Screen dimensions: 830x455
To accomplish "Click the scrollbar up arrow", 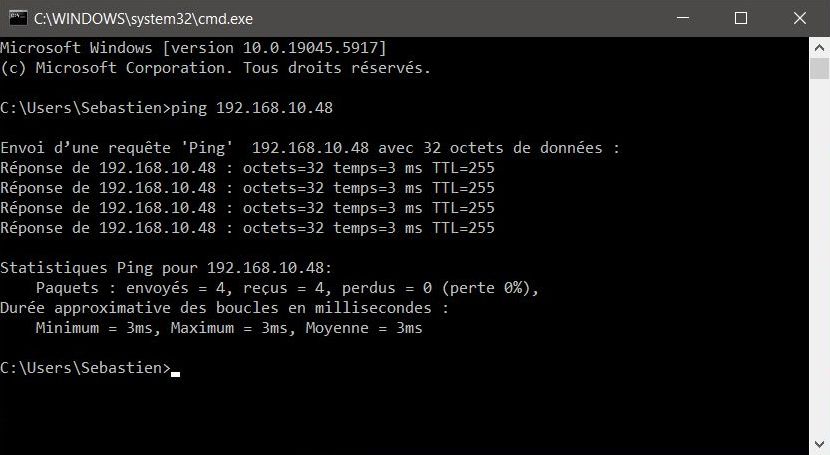I will click(x=819, y=48).
